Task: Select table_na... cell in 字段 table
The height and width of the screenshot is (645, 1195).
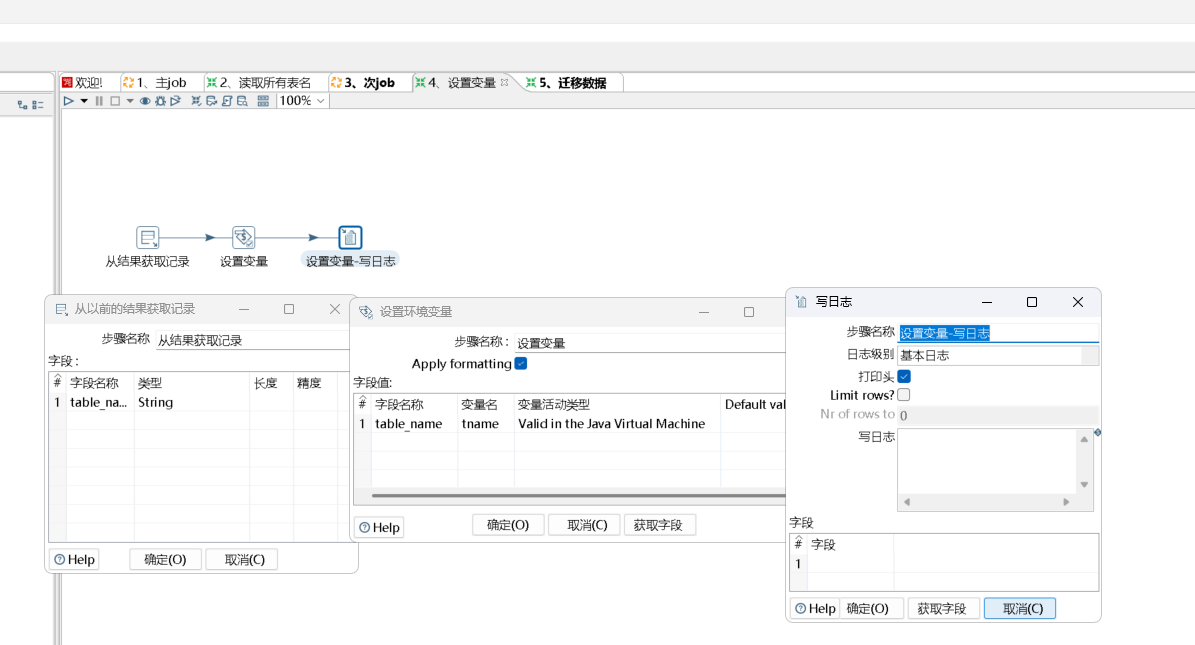Action: point(99,403)
